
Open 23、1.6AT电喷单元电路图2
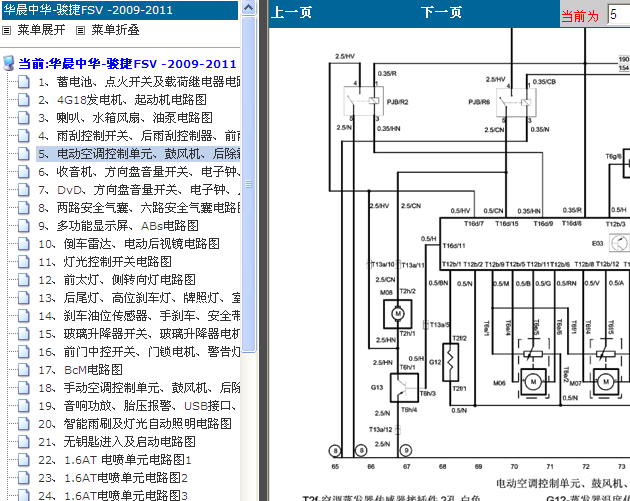tap(113, 479)
